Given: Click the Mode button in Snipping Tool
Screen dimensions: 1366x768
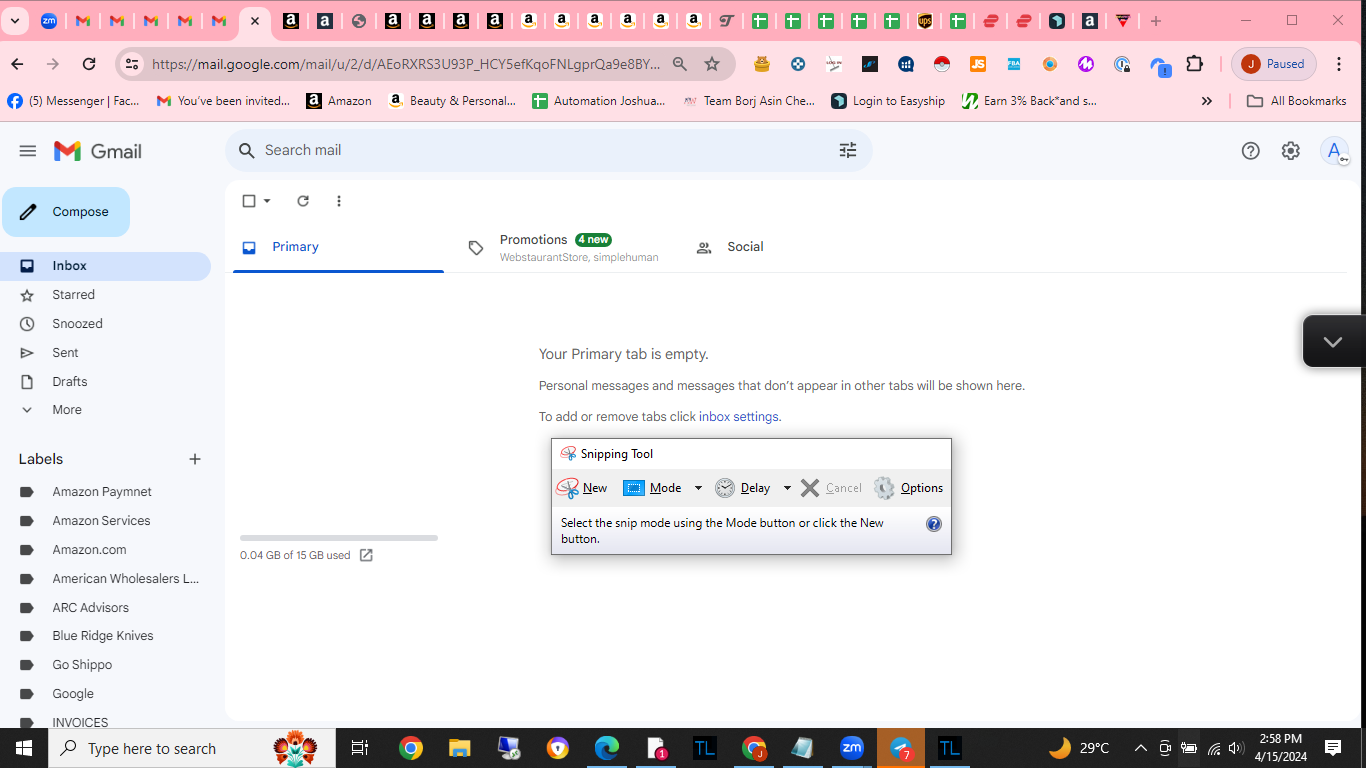Looking at the screenshot, I should point(653,488).
